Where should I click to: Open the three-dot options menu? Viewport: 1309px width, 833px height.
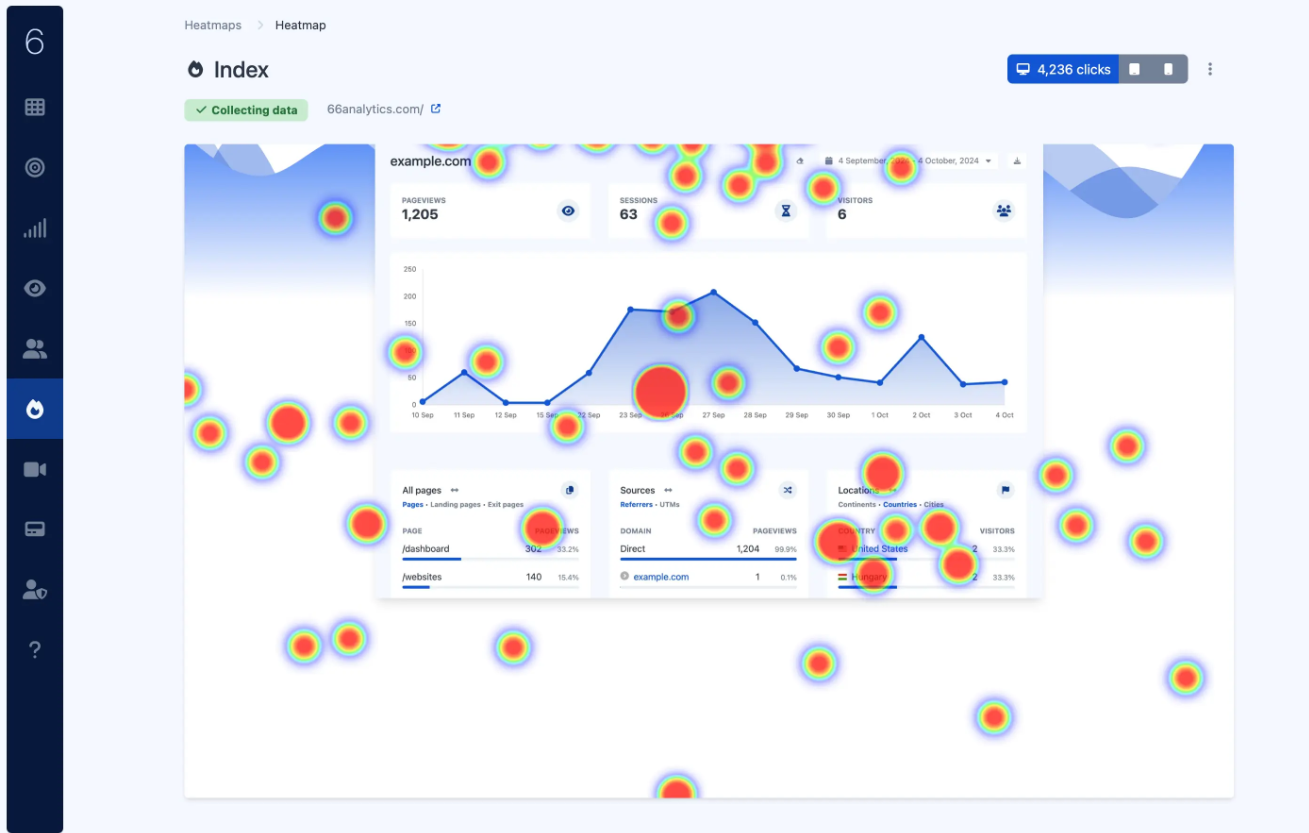pyautogui.click(x=1210, y=69)
